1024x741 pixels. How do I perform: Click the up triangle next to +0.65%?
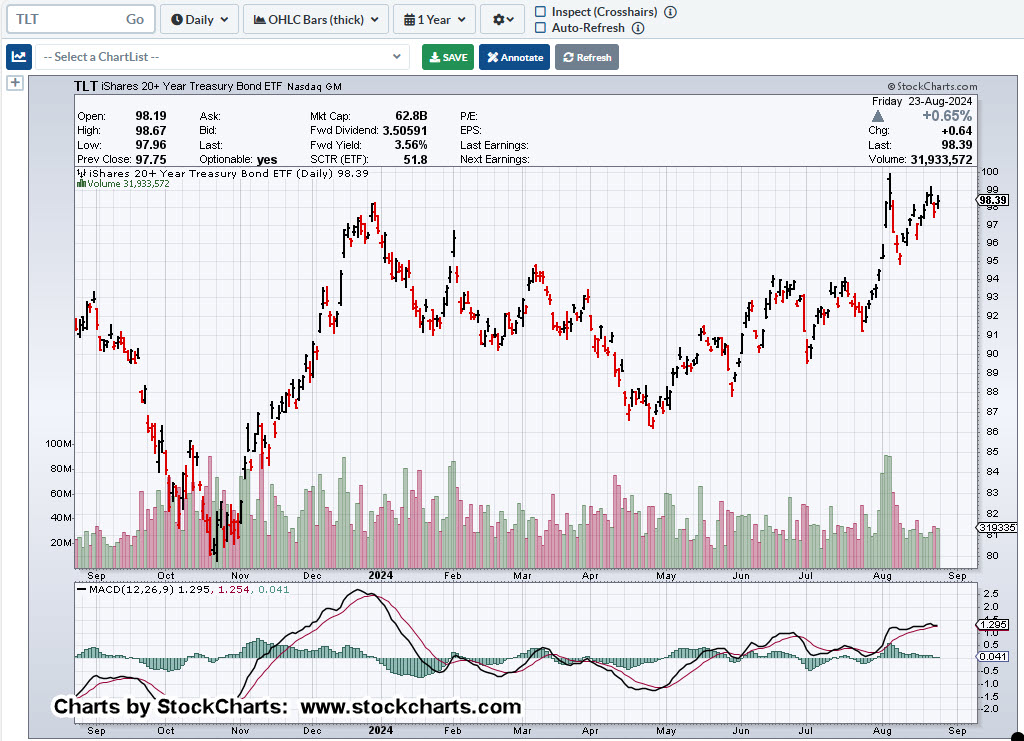pos(878,116)
